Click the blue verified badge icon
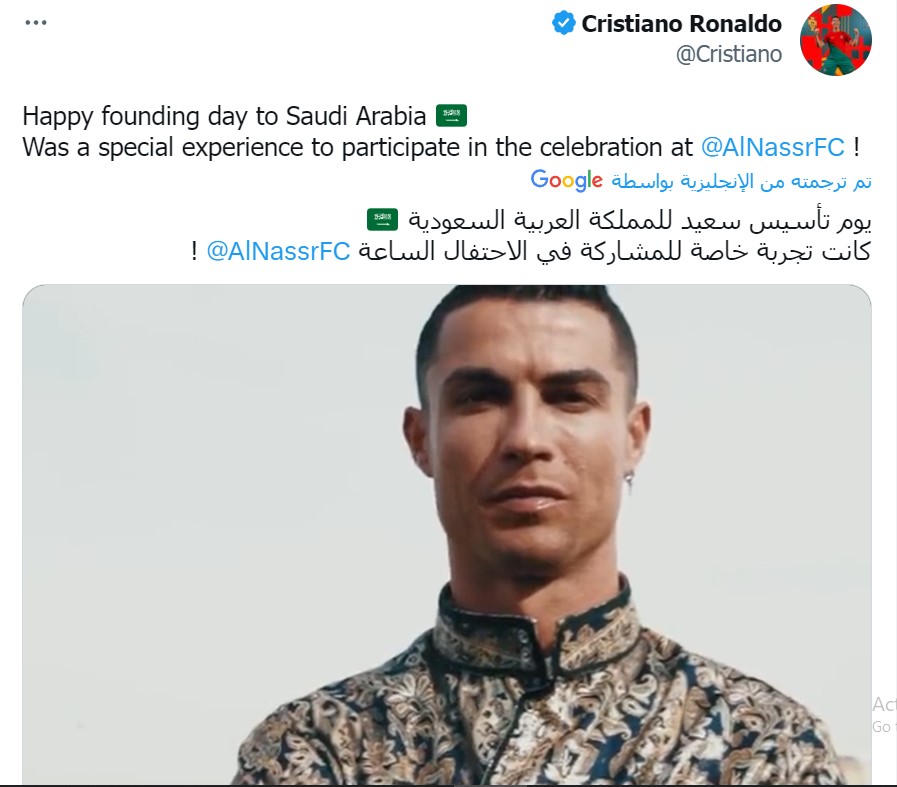The image size is (897, 787). tap(563, 23)
